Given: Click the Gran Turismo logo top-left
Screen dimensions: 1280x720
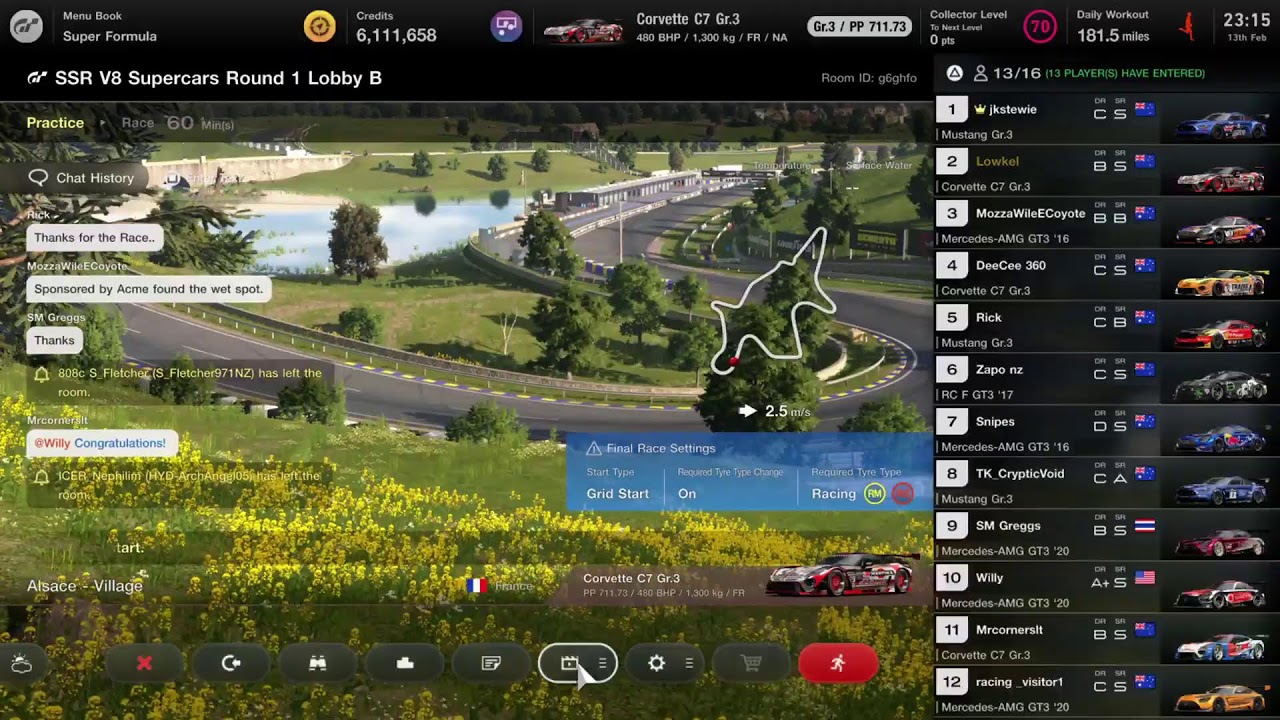Looking at the screenshot, I should pos(26,27).
